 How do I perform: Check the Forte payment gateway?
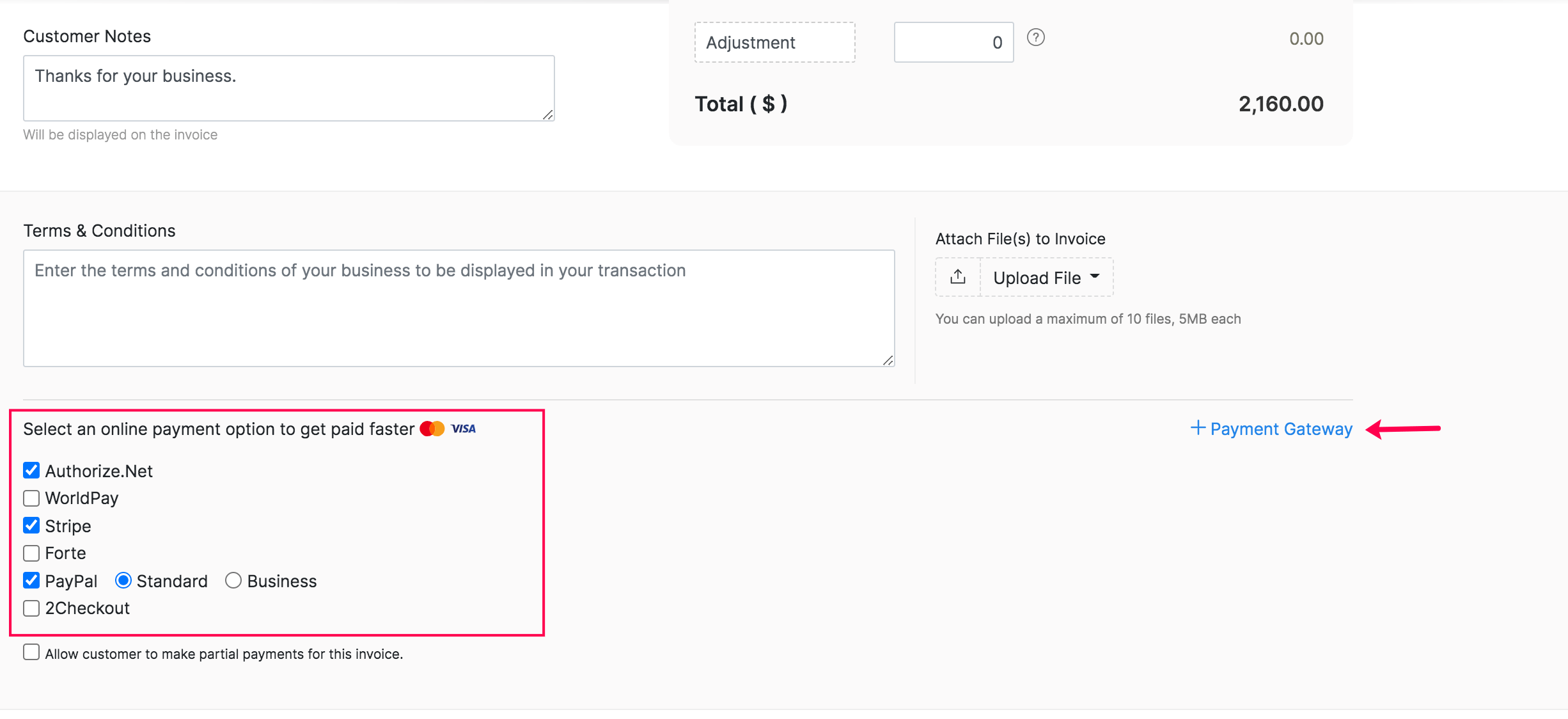31,553
